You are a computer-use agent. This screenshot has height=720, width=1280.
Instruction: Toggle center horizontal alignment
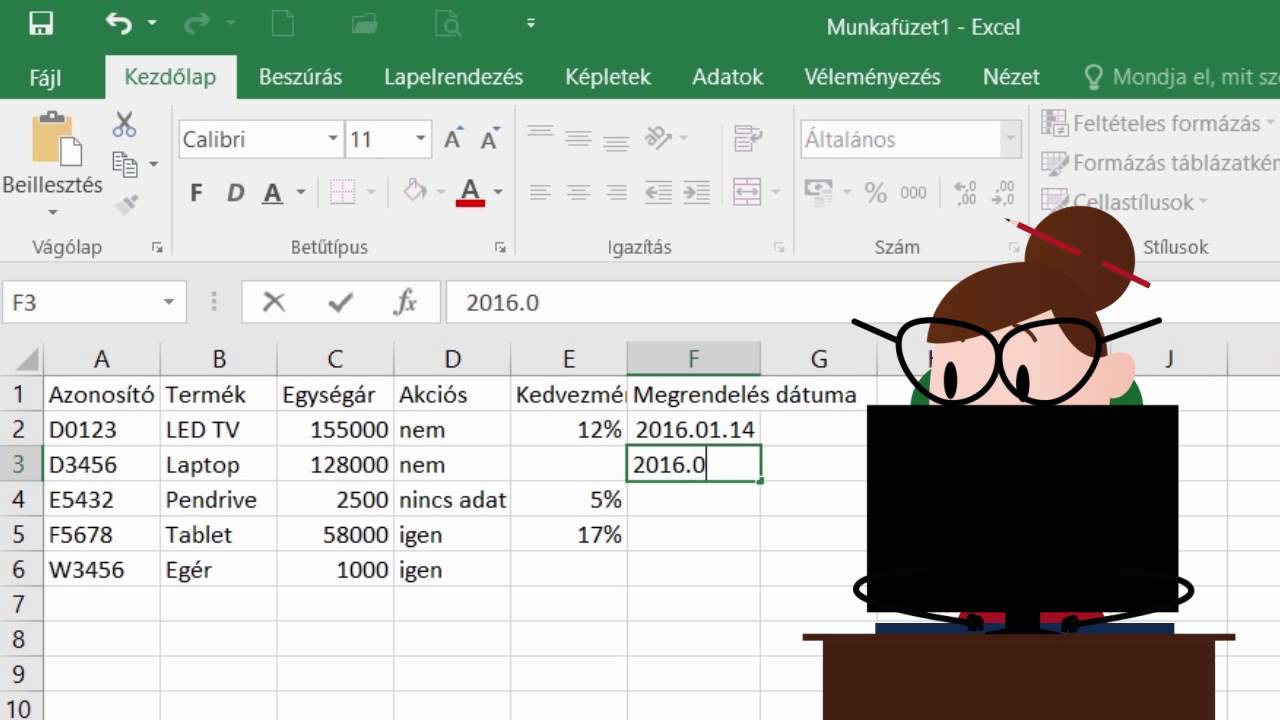[578, 192]
